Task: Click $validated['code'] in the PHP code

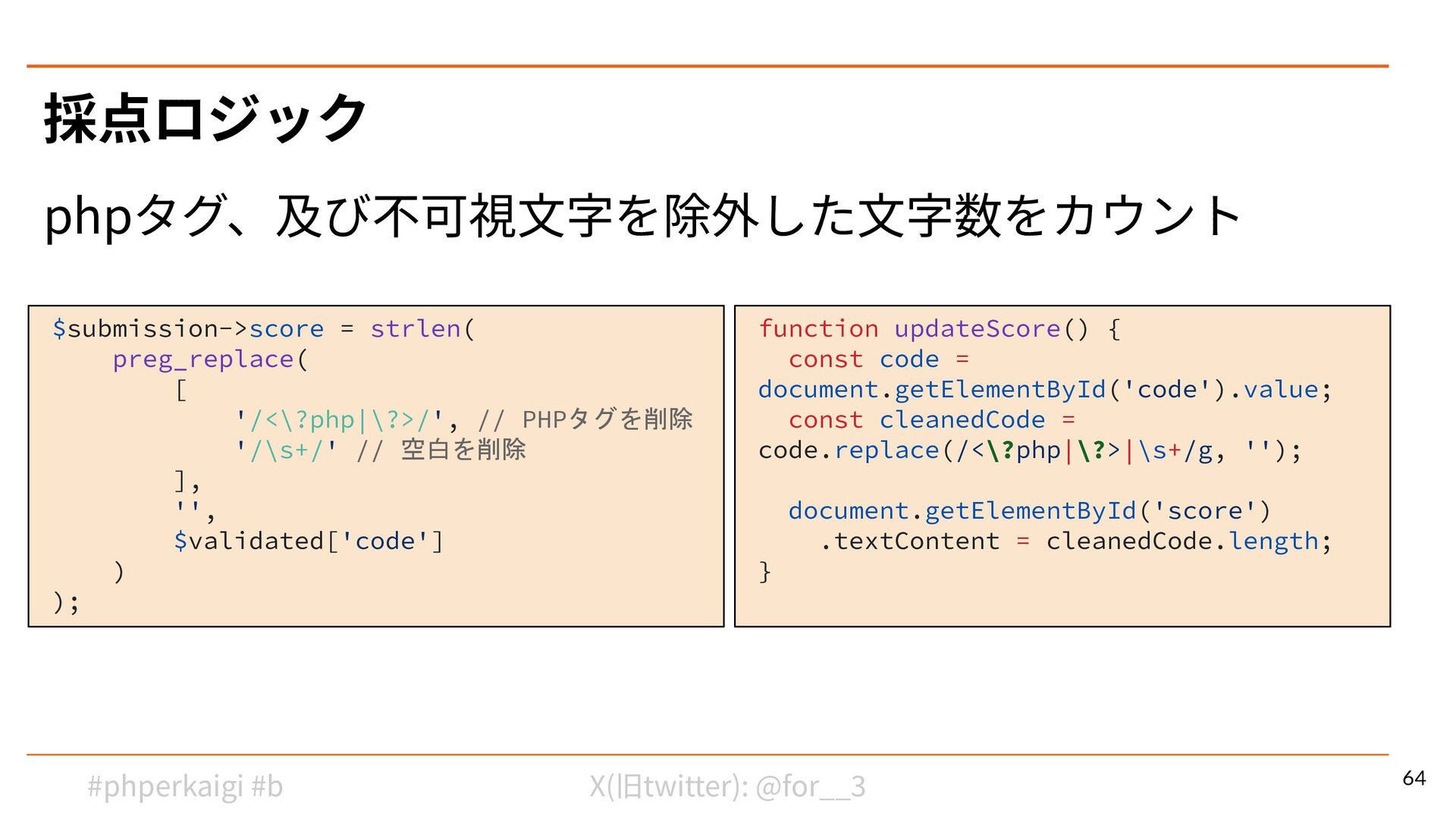Action: click(308, 541)
